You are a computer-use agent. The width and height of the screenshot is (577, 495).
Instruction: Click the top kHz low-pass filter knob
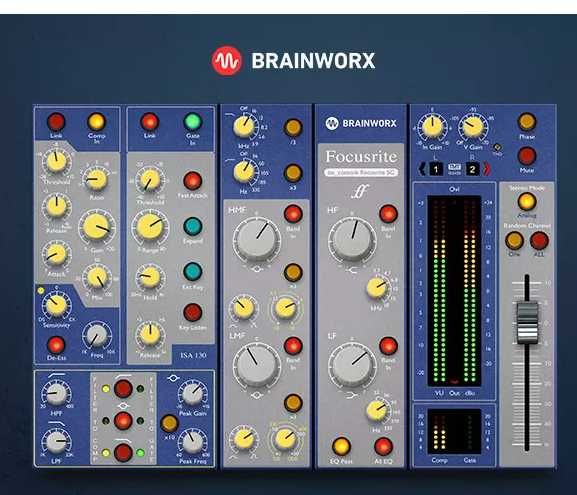[244, 126]
